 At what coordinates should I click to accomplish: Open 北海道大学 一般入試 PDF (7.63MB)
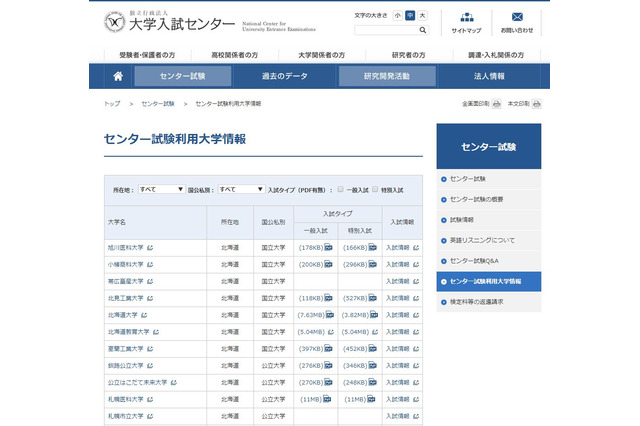click(x=316, y=315)
